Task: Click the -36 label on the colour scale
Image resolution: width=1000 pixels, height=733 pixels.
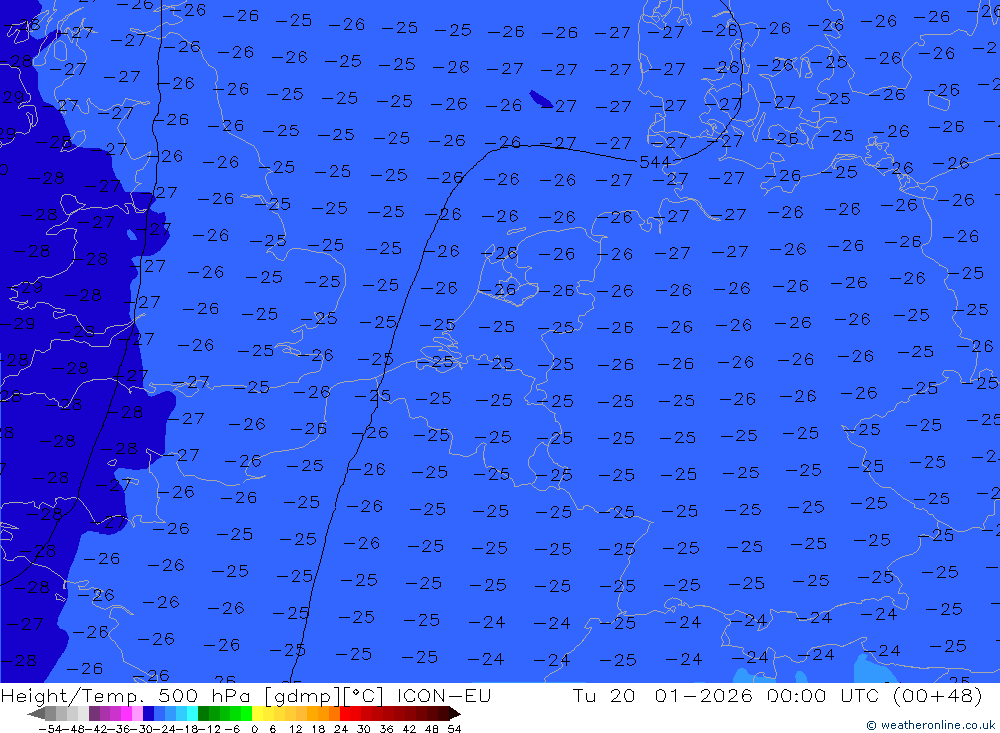Action: (x=121, y=729)
